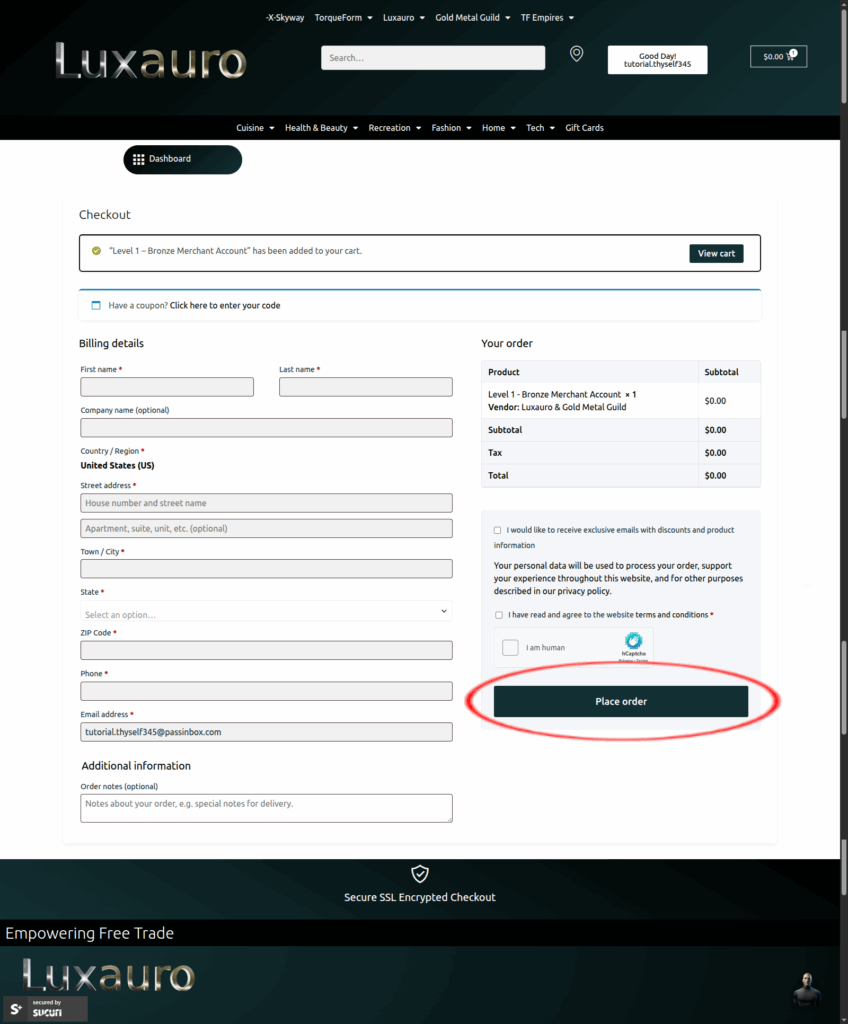848x1024 pixels.
Task: Focus the Search field
Action: (x=432, y=57)
